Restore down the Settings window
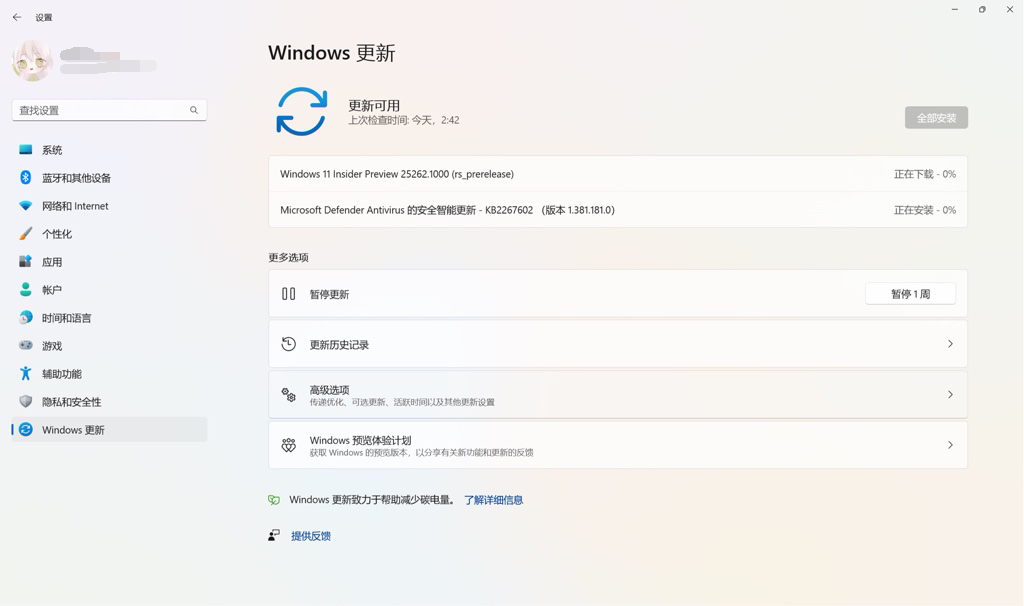The height and width of the screenshot is (606, 1024). [982, 10]
